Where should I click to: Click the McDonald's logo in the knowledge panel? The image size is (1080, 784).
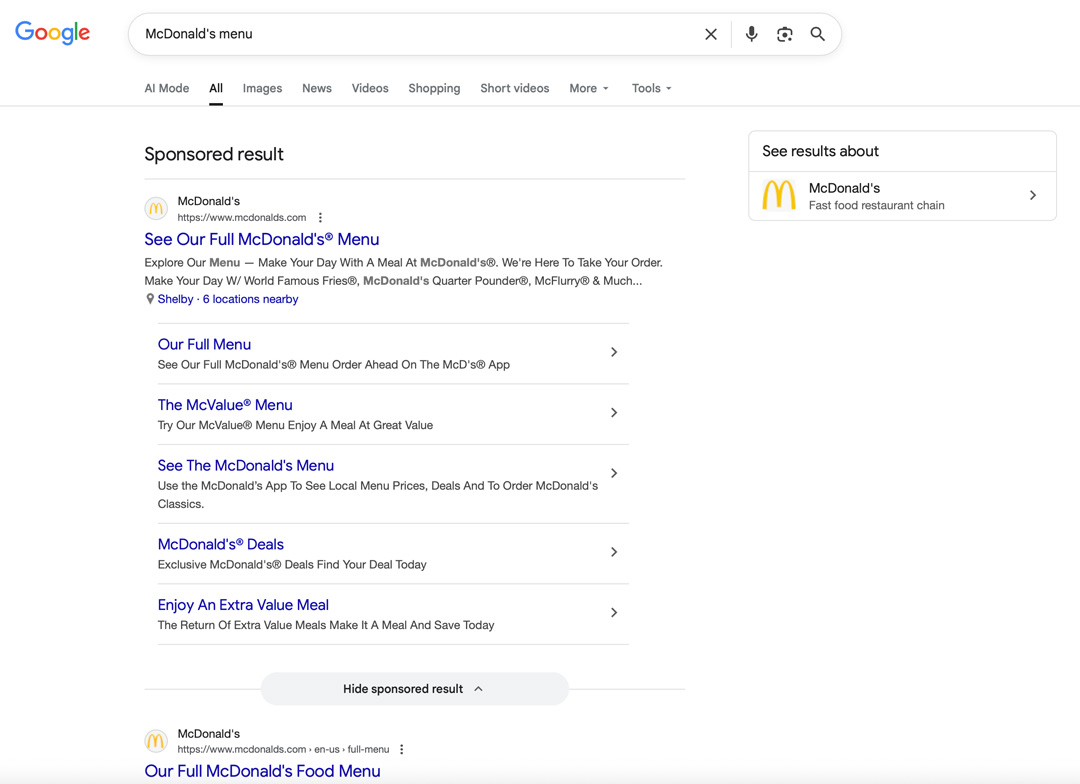(778, 196)
